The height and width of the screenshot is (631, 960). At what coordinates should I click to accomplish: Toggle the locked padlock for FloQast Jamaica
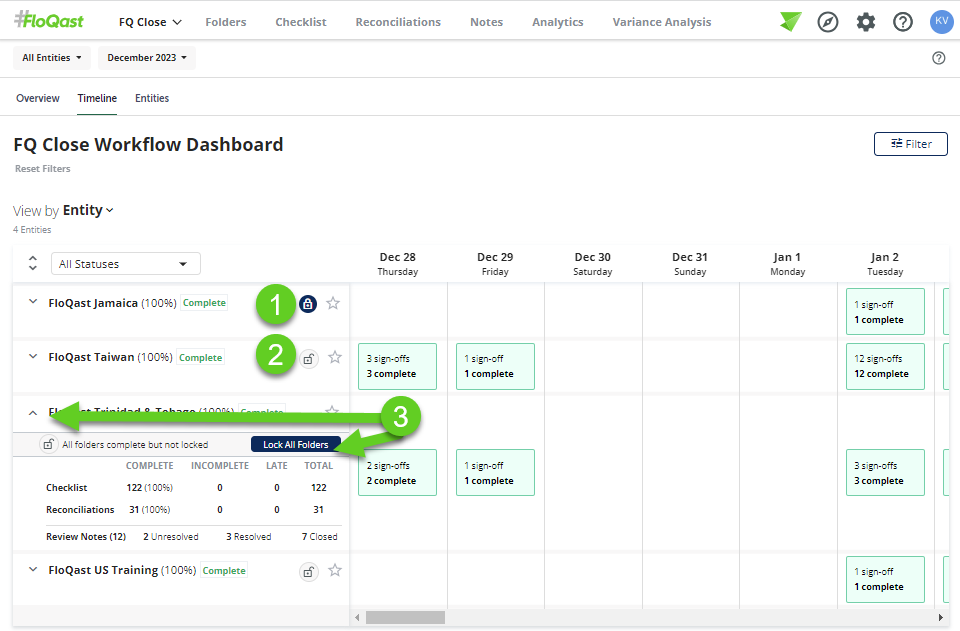tap(308, 304)
